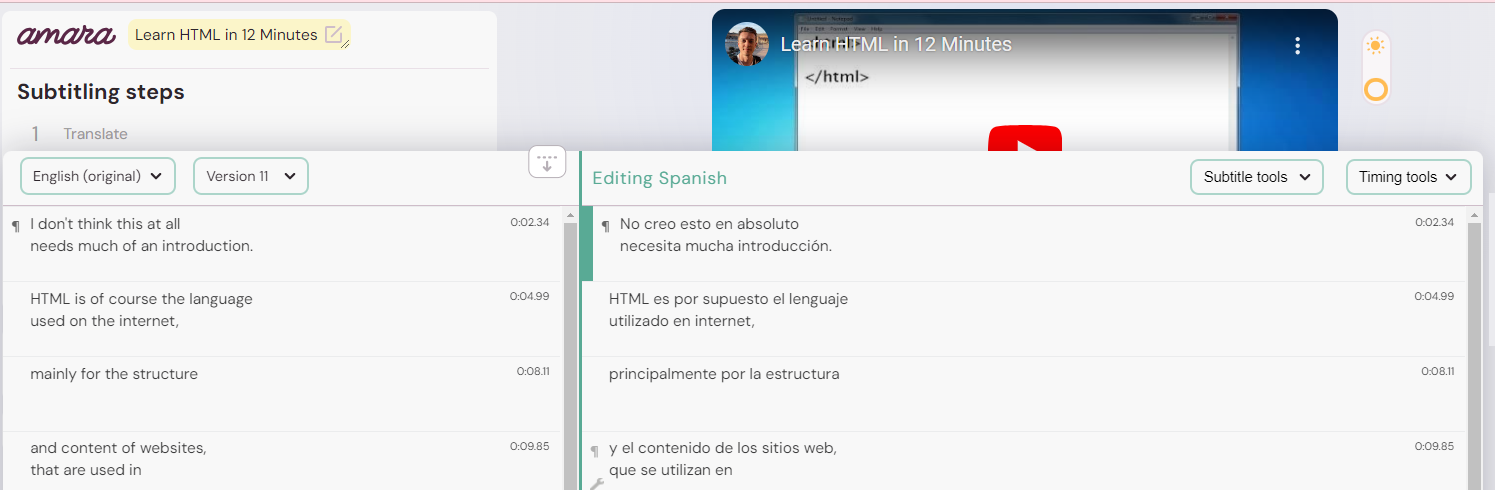
Task: Click the wrench icon on Spanish subtitle row
Action: [x=597, y=484]
